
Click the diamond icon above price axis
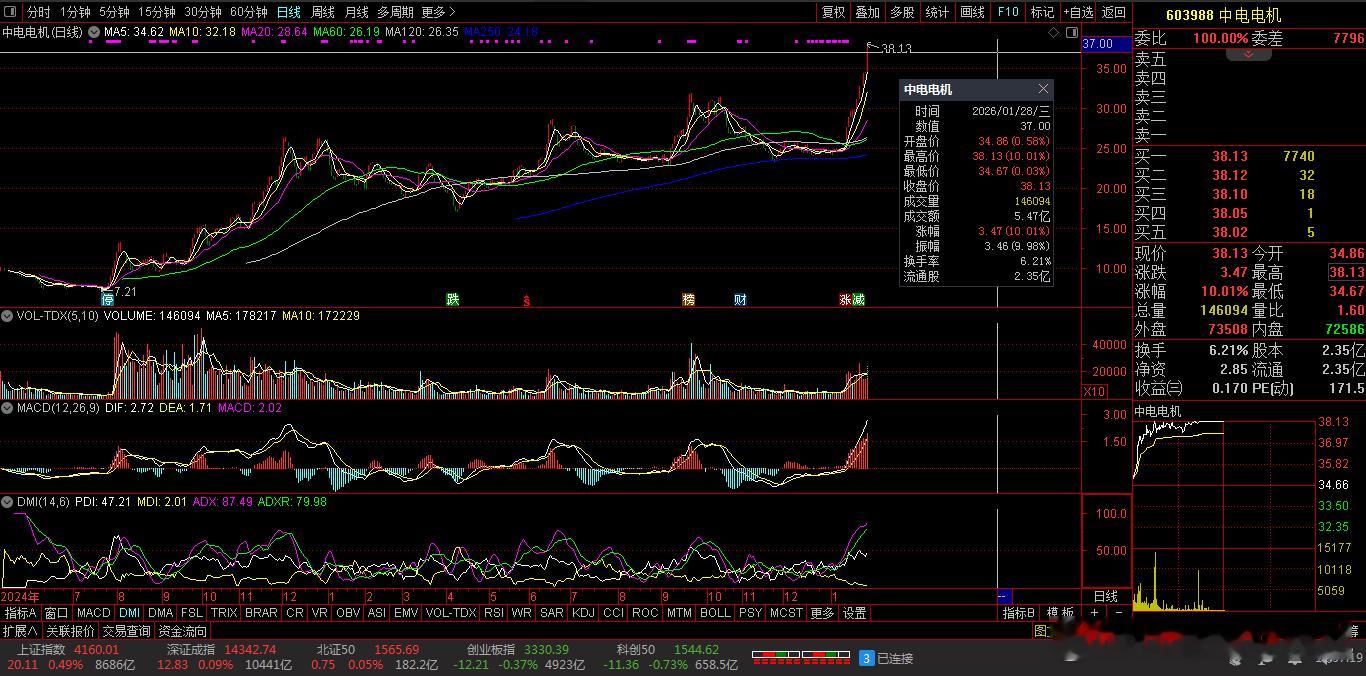pyautogui.click(x=1054, y=32)
